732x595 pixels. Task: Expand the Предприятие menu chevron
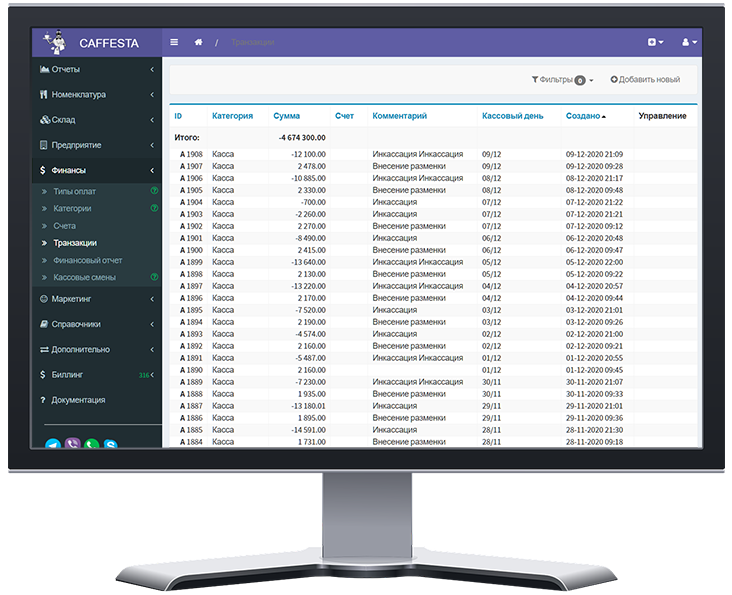[152, 145]
